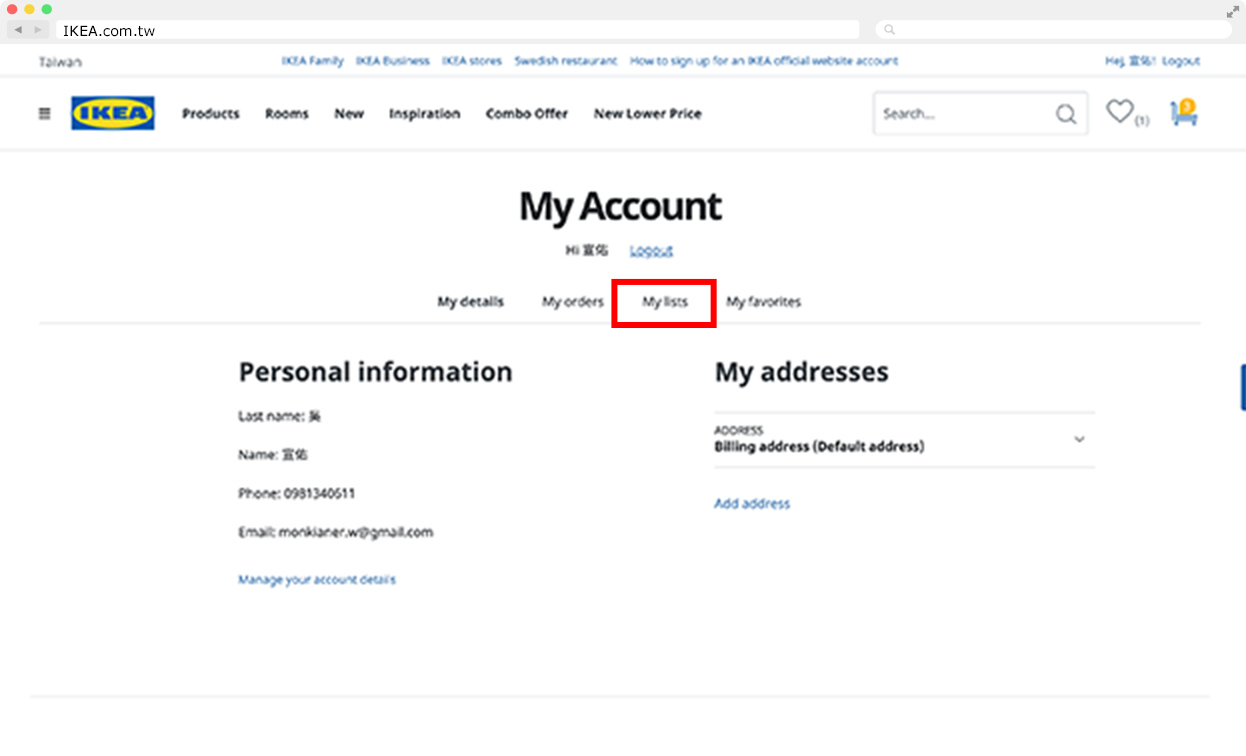Select the My favorites tab
The width and height of the screenshot is (1246, 756).
click(763, 302)
